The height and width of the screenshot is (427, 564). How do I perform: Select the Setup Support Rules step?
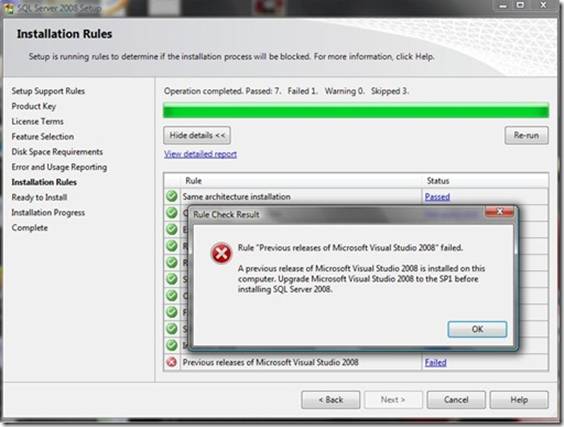tap(48, 91)
